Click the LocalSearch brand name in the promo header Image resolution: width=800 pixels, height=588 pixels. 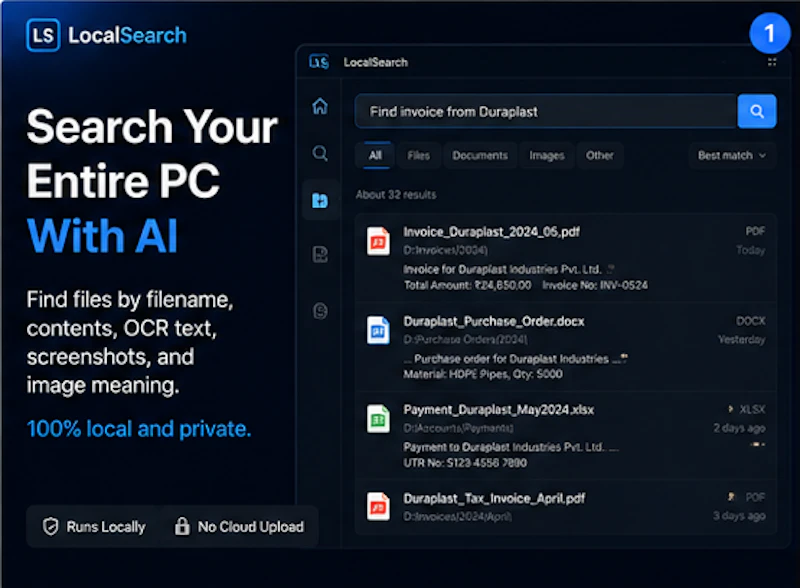127,35
